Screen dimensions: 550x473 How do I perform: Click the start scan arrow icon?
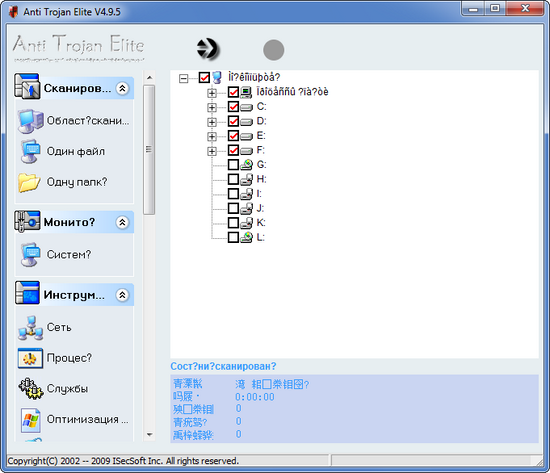208,48
